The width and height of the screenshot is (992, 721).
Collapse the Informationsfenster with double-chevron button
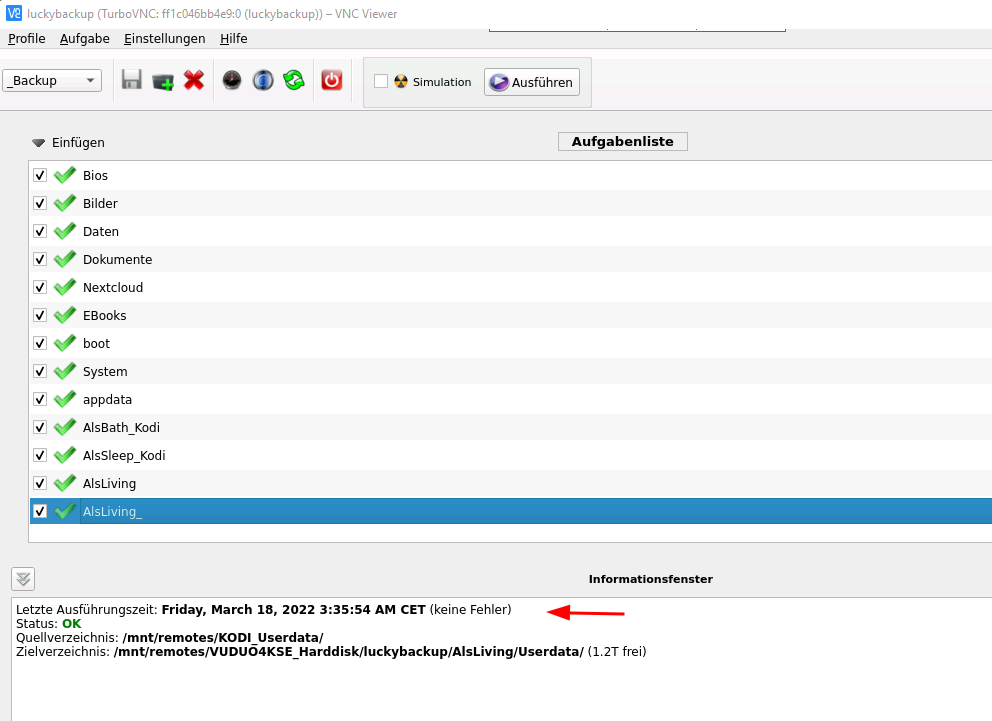(x=23, y=579)
